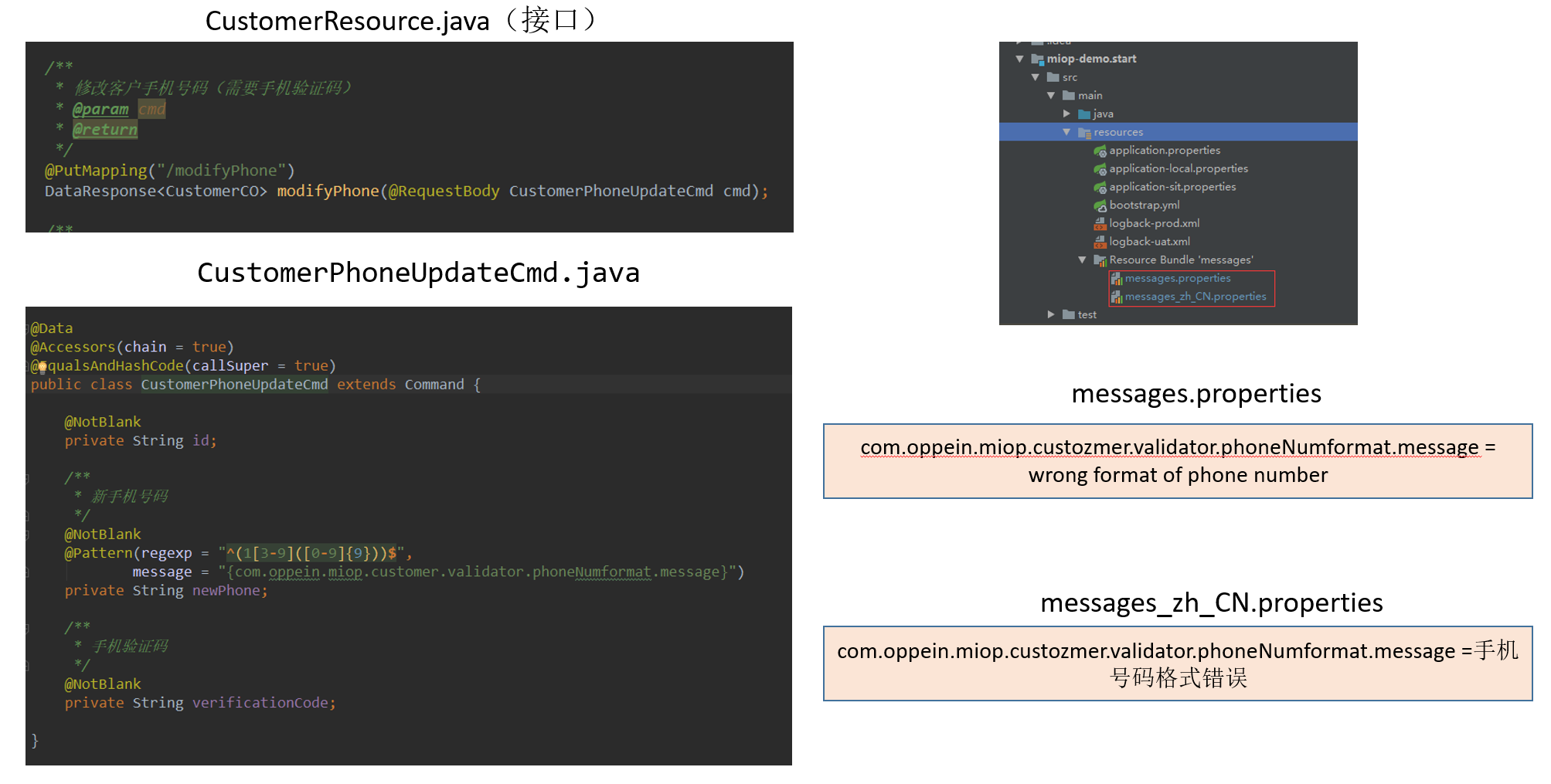Click the Chinese messages_zh_CN content text box
Screen dimensions: 1551x784
tap(1178, 664)
